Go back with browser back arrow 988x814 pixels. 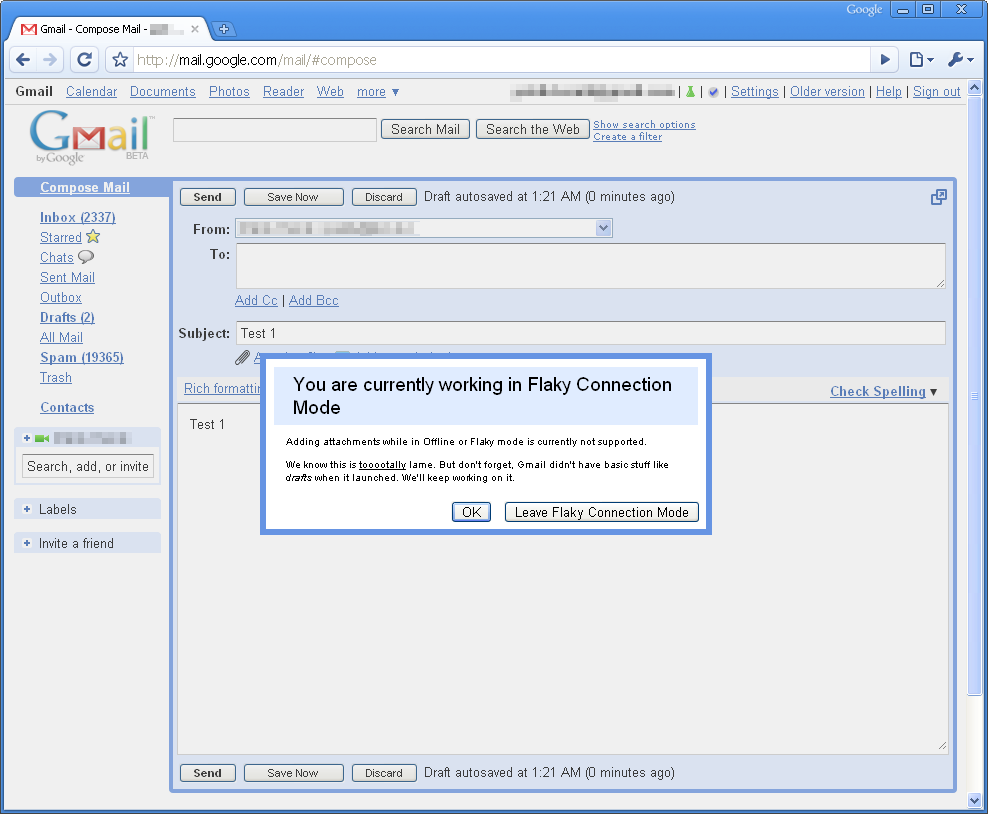click(x=23, y=60)
